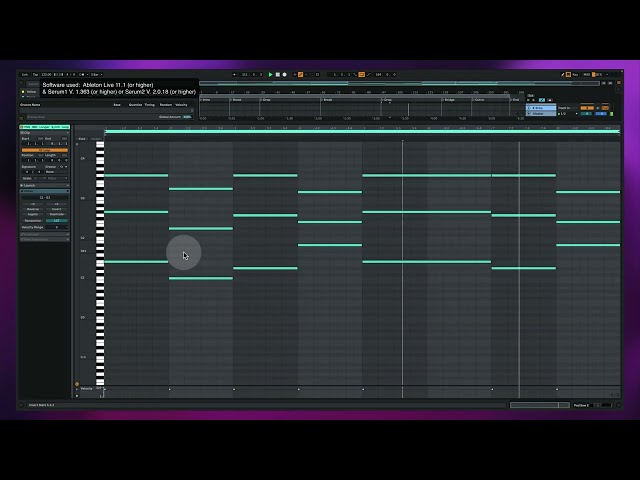Enable Key map mode
Viewport: 640px width, 480px height.
[575, 75]
